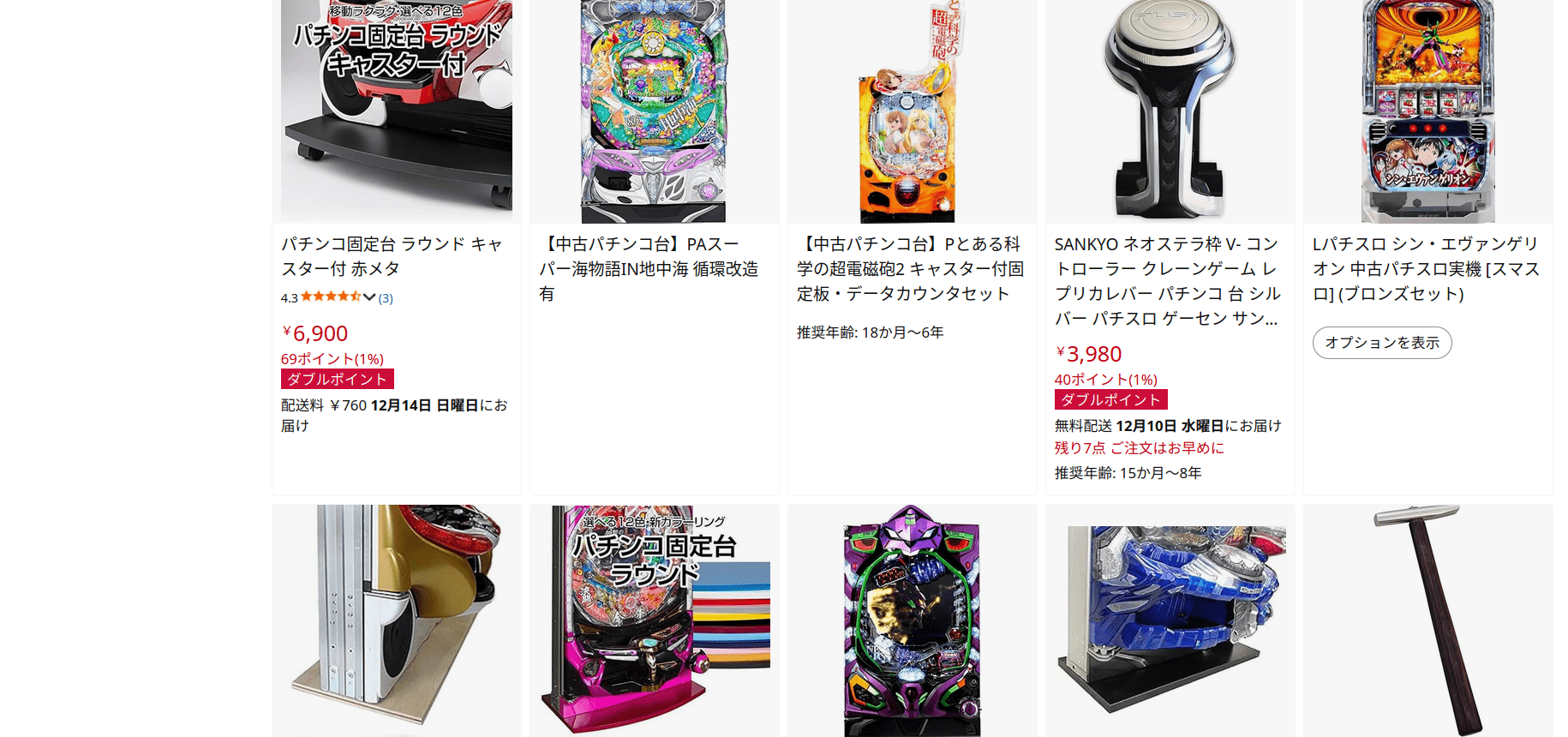Open the hammer product image
This screenshot has height=737, width=1568.
pyautogui.click(x=1428, y=620)
